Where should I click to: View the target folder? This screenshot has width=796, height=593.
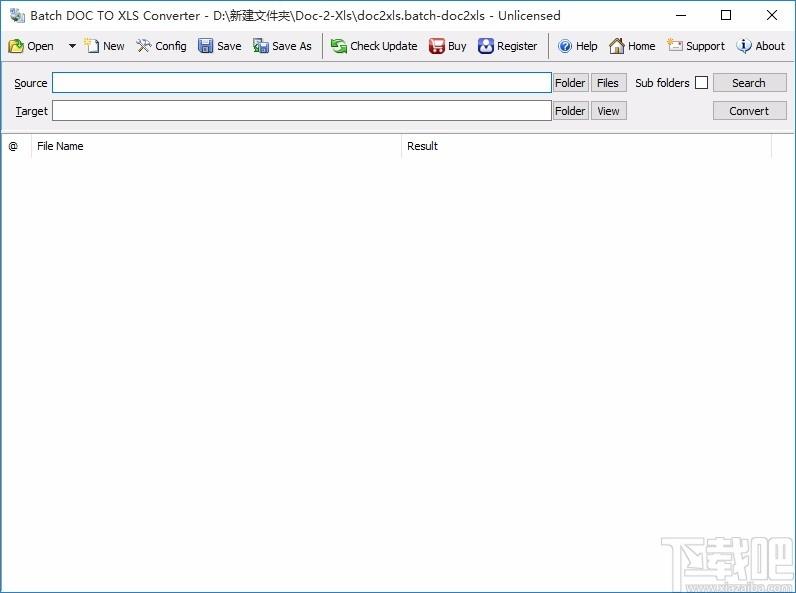pyautogui.click(x=608, y=111)
